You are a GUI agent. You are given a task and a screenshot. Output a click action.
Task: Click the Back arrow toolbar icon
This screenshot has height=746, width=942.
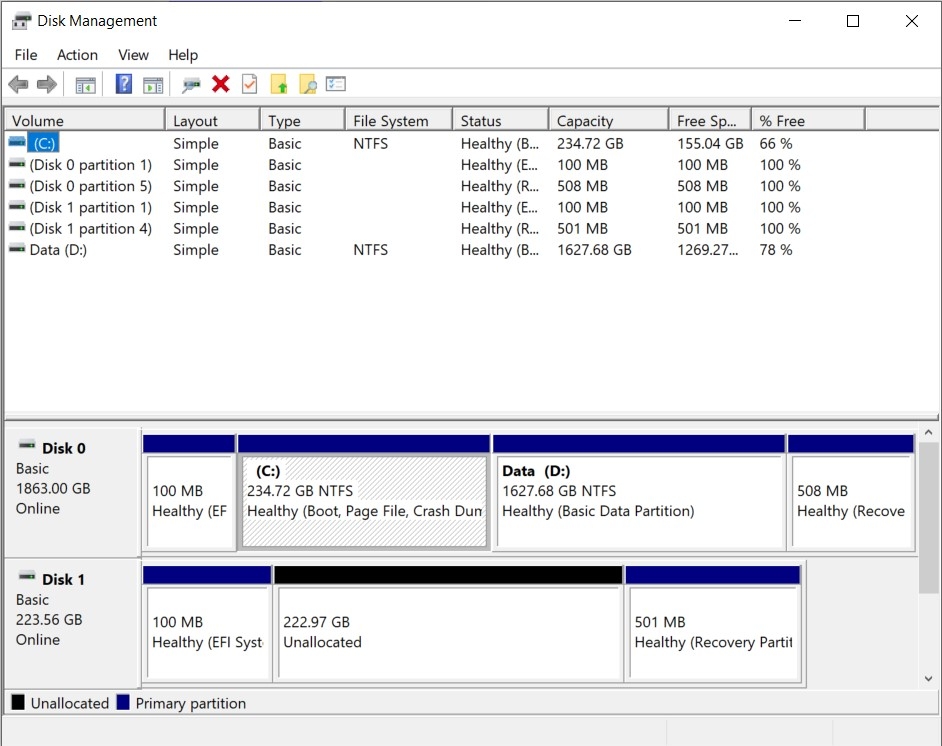18,84
